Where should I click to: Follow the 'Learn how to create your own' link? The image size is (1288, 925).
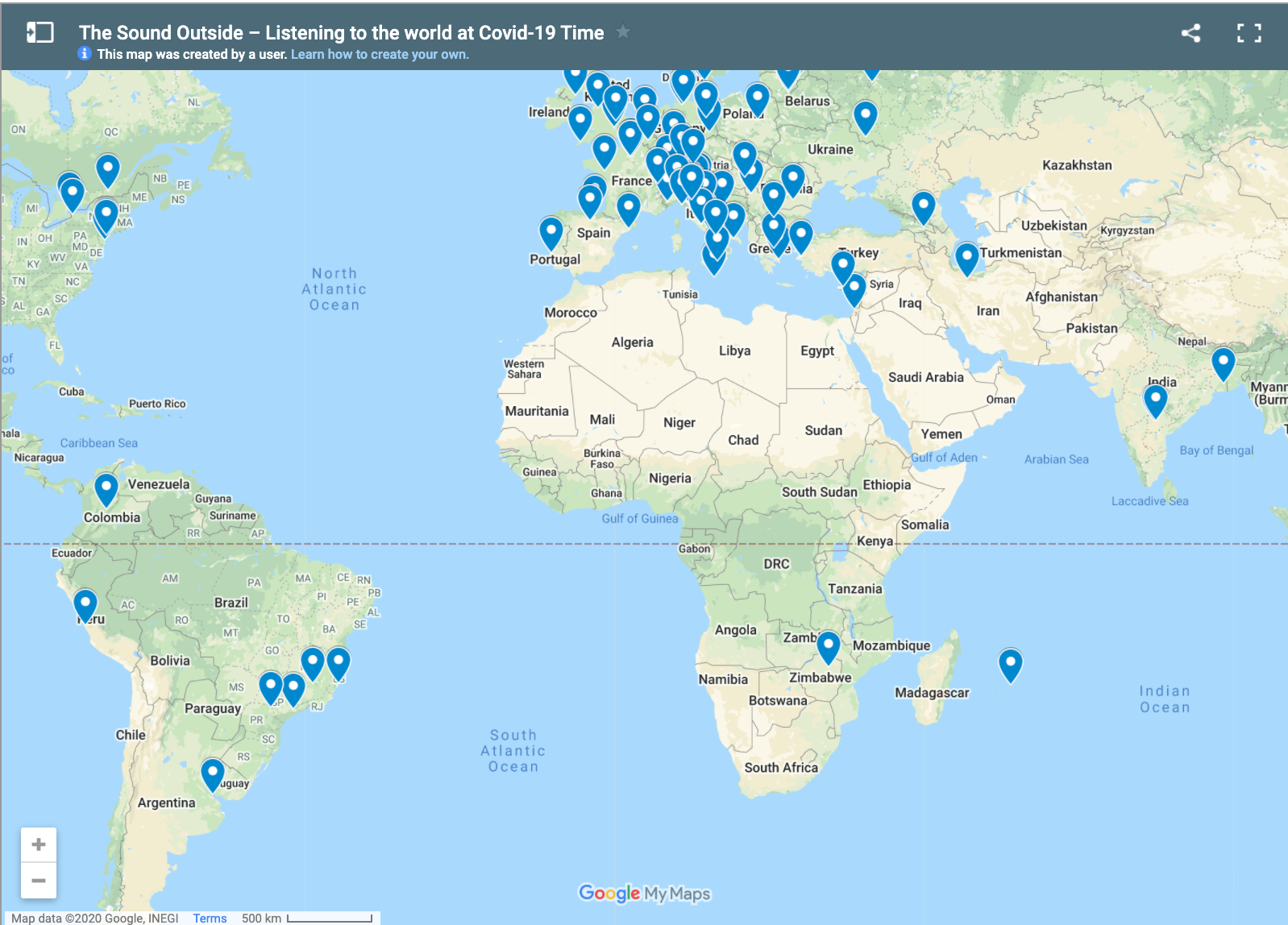pyautogui.click(x=380, y=55)
